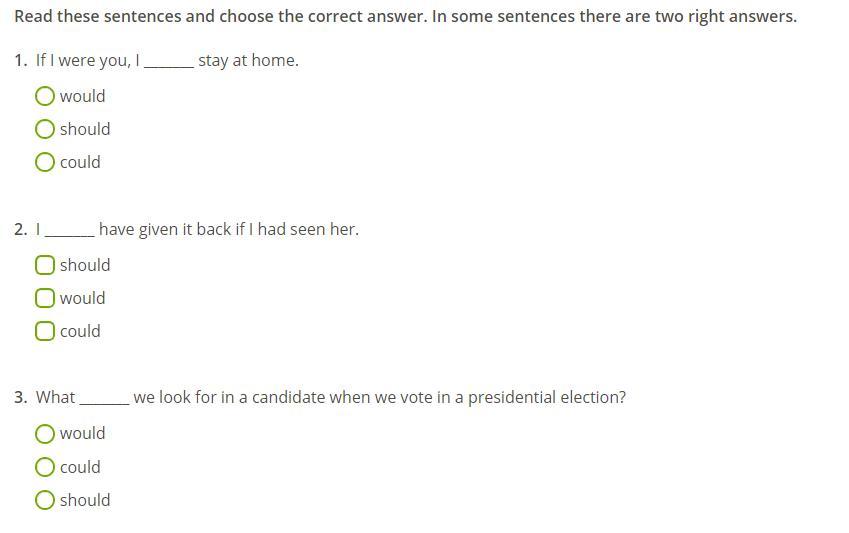Enable the 'could' checkbox for question 2
Viewport: 849px width, 533px height.
tap(45, 331)
